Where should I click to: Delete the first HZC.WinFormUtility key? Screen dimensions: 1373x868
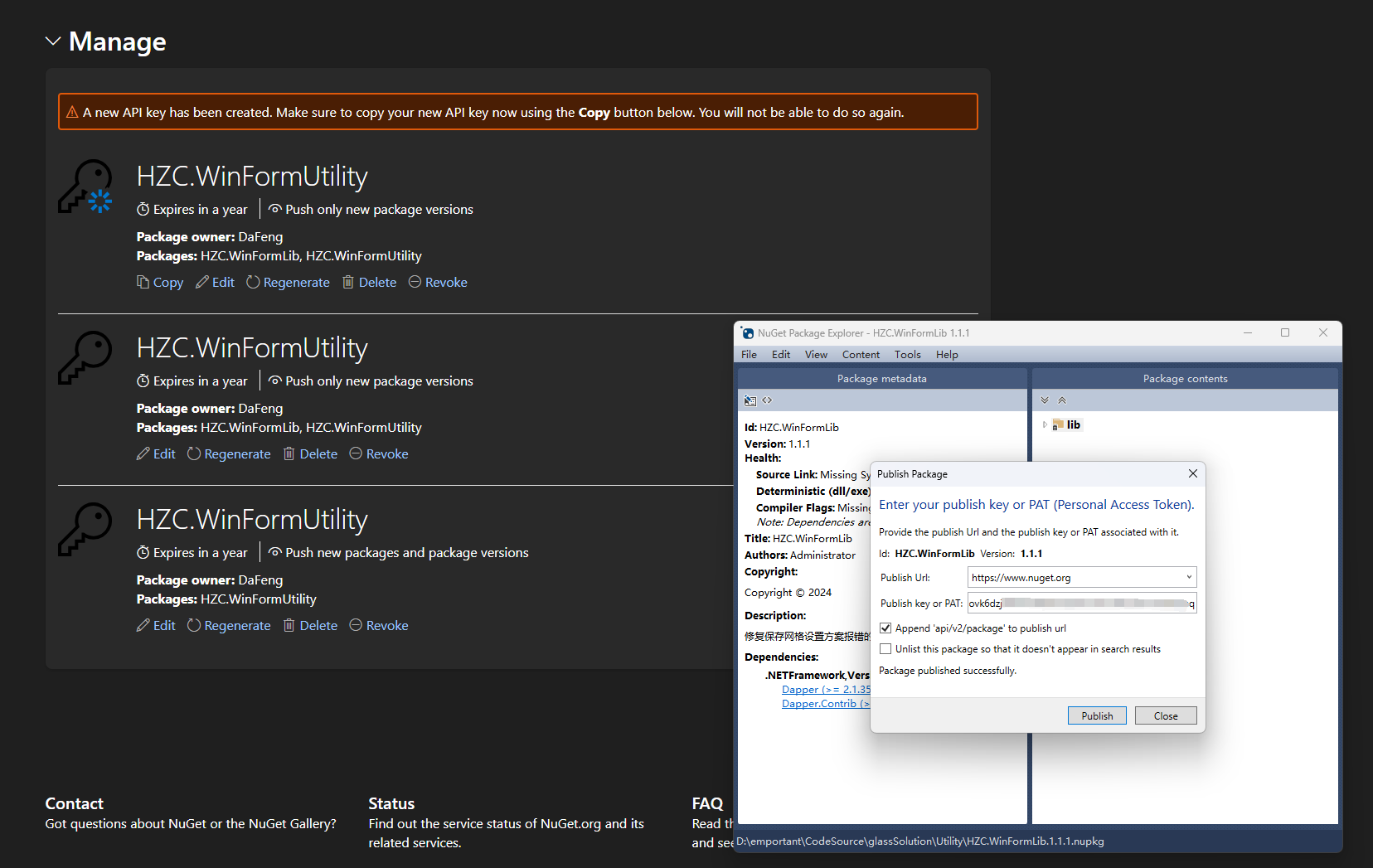[370, 283]
